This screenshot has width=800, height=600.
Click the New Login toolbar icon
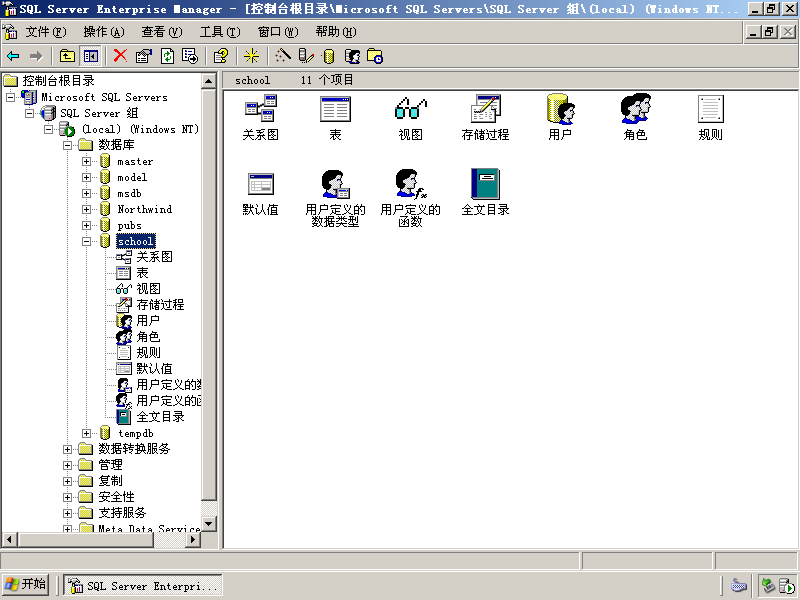(x=352, y=56)
